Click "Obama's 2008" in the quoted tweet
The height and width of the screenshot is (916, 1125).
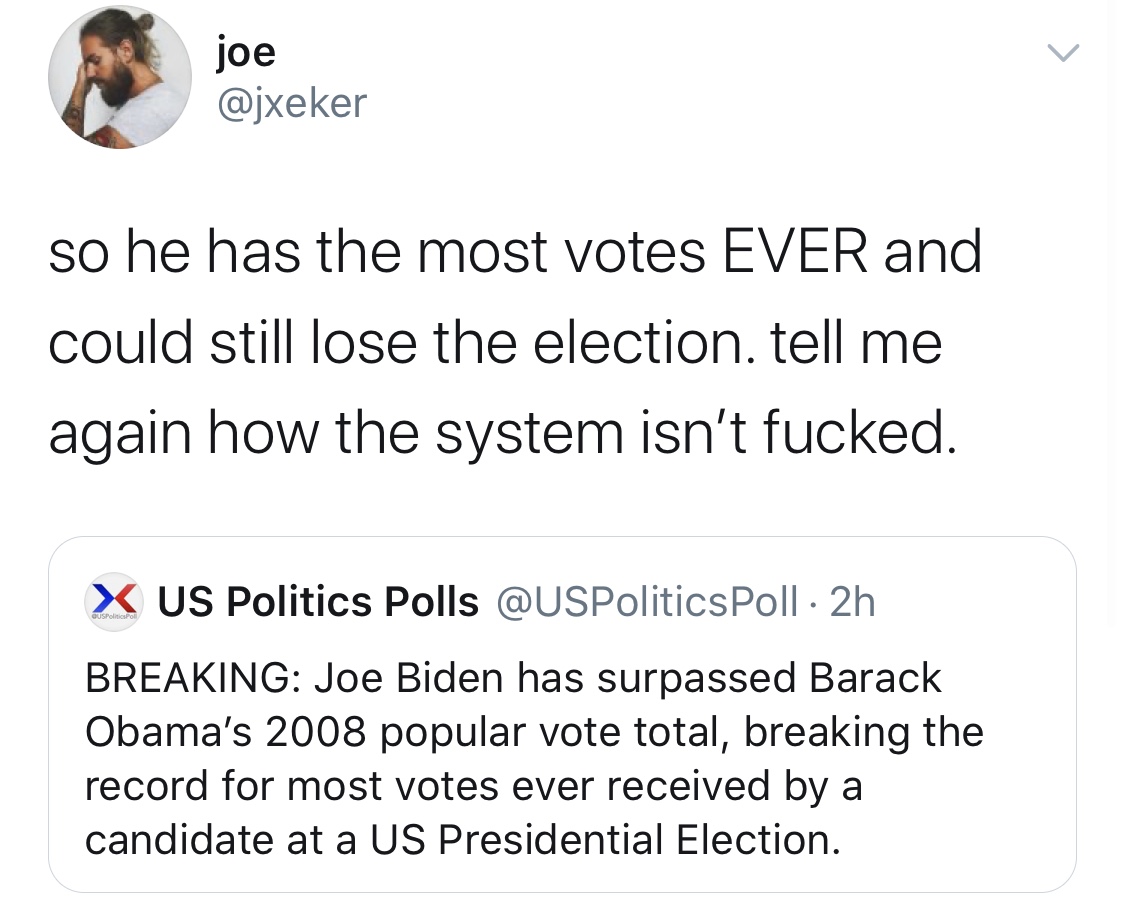click(x=226, y=732)
